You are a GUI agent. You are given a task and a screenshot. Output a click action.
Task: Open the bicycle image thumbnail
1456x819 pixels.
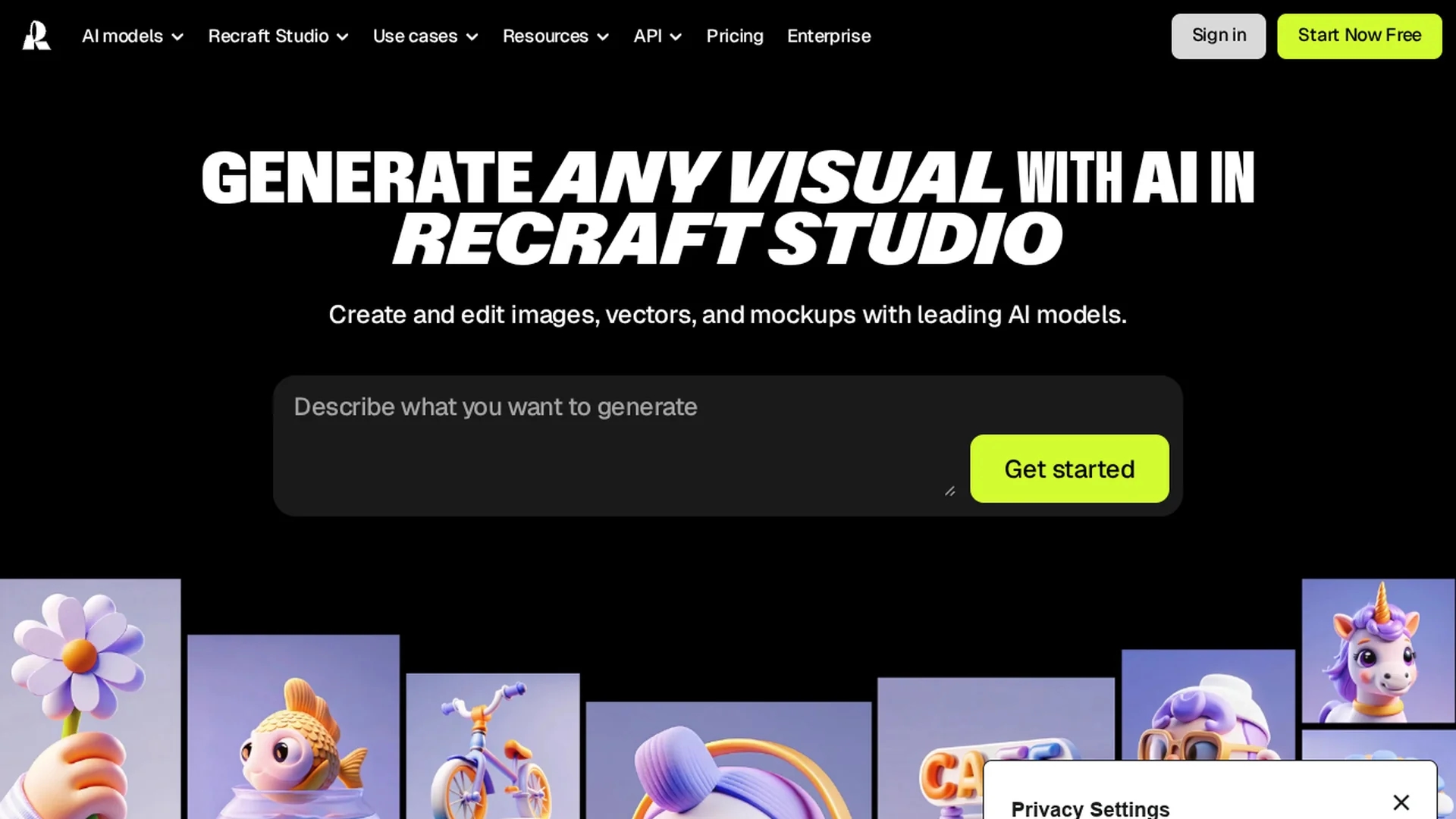point(493,746)
